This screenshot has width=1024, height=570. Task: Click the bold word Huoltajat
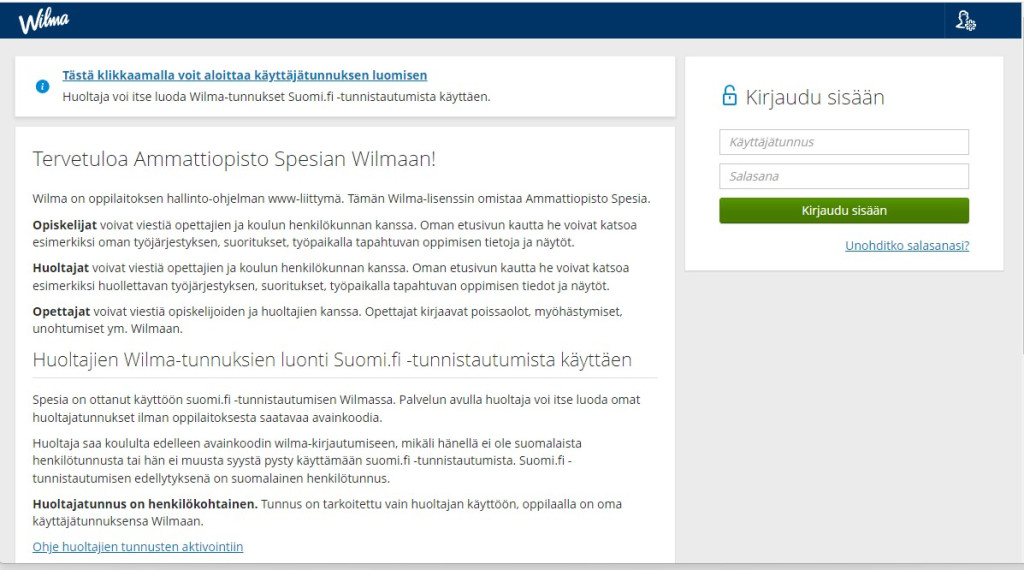coord(61,268)
